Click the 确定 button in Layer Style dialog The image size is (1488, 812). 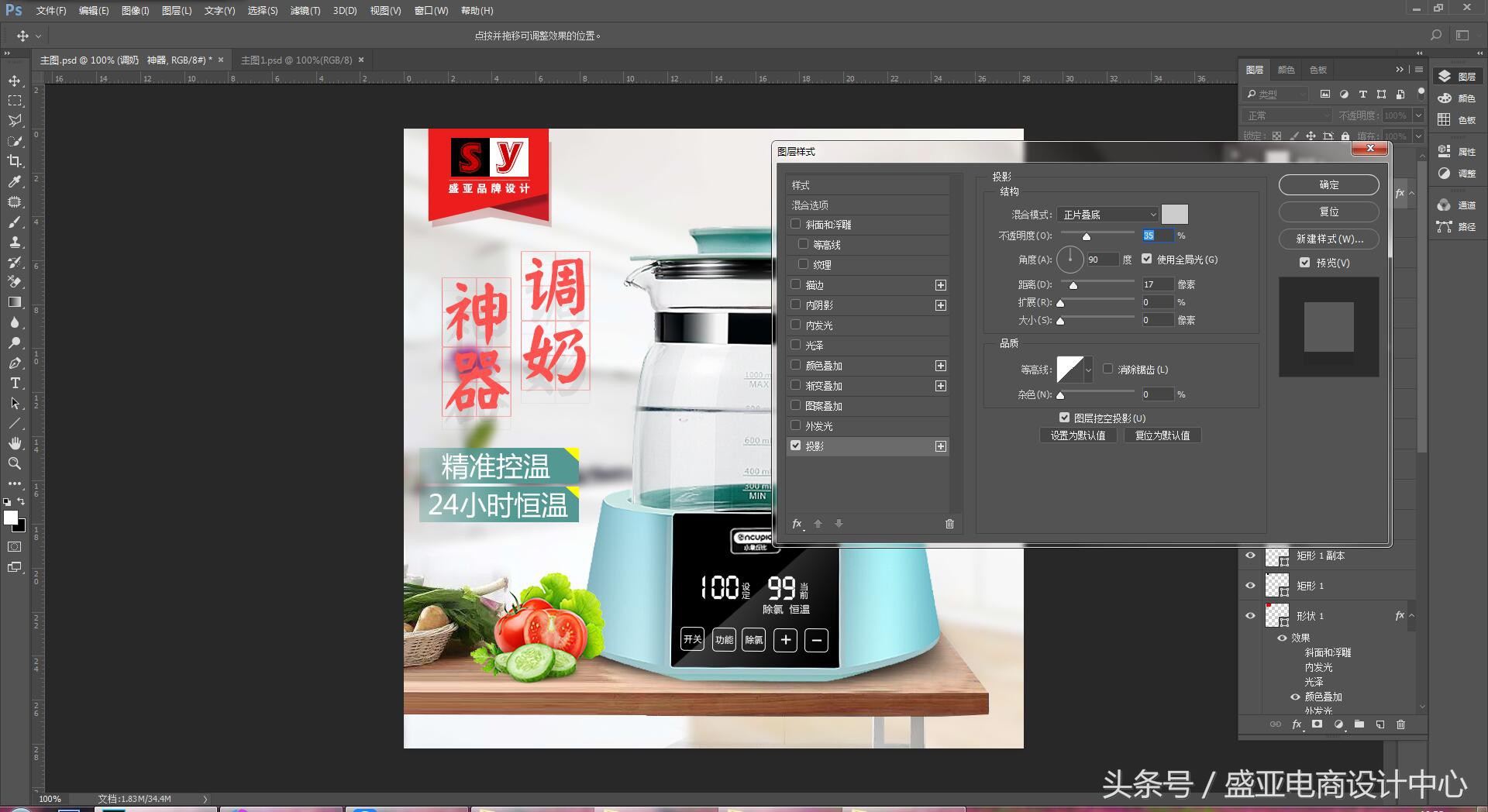point(1328,184)
